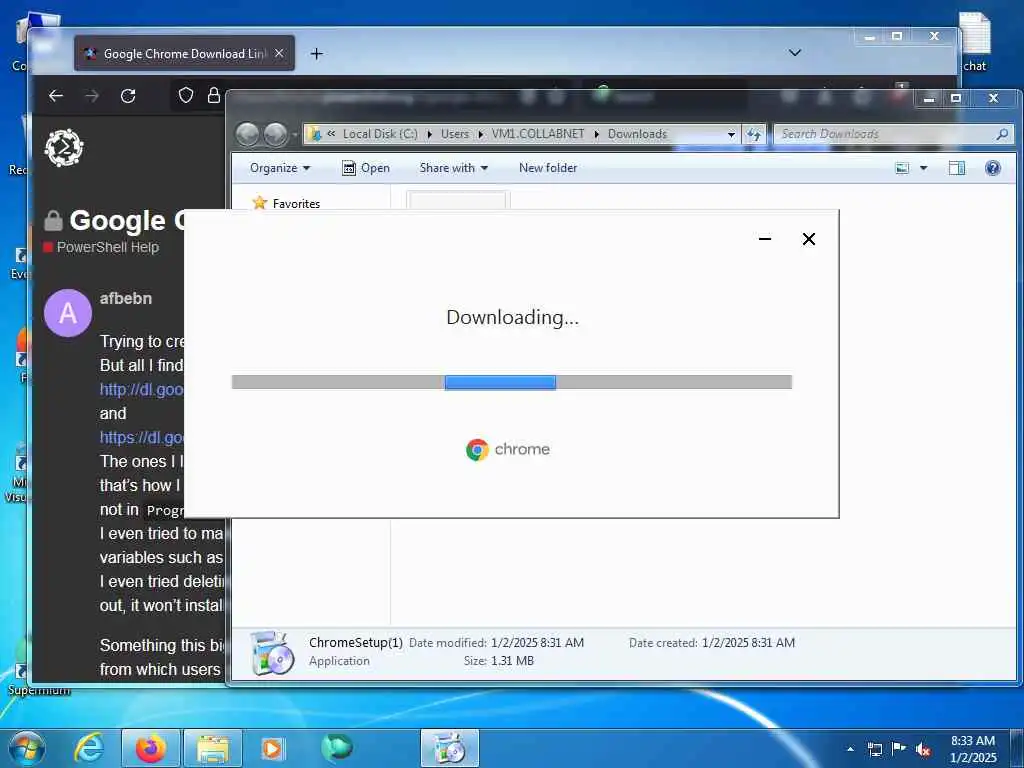Click the Action Center flag icon
Screen dimensions: 1024x768
click(x=899, y=749)
